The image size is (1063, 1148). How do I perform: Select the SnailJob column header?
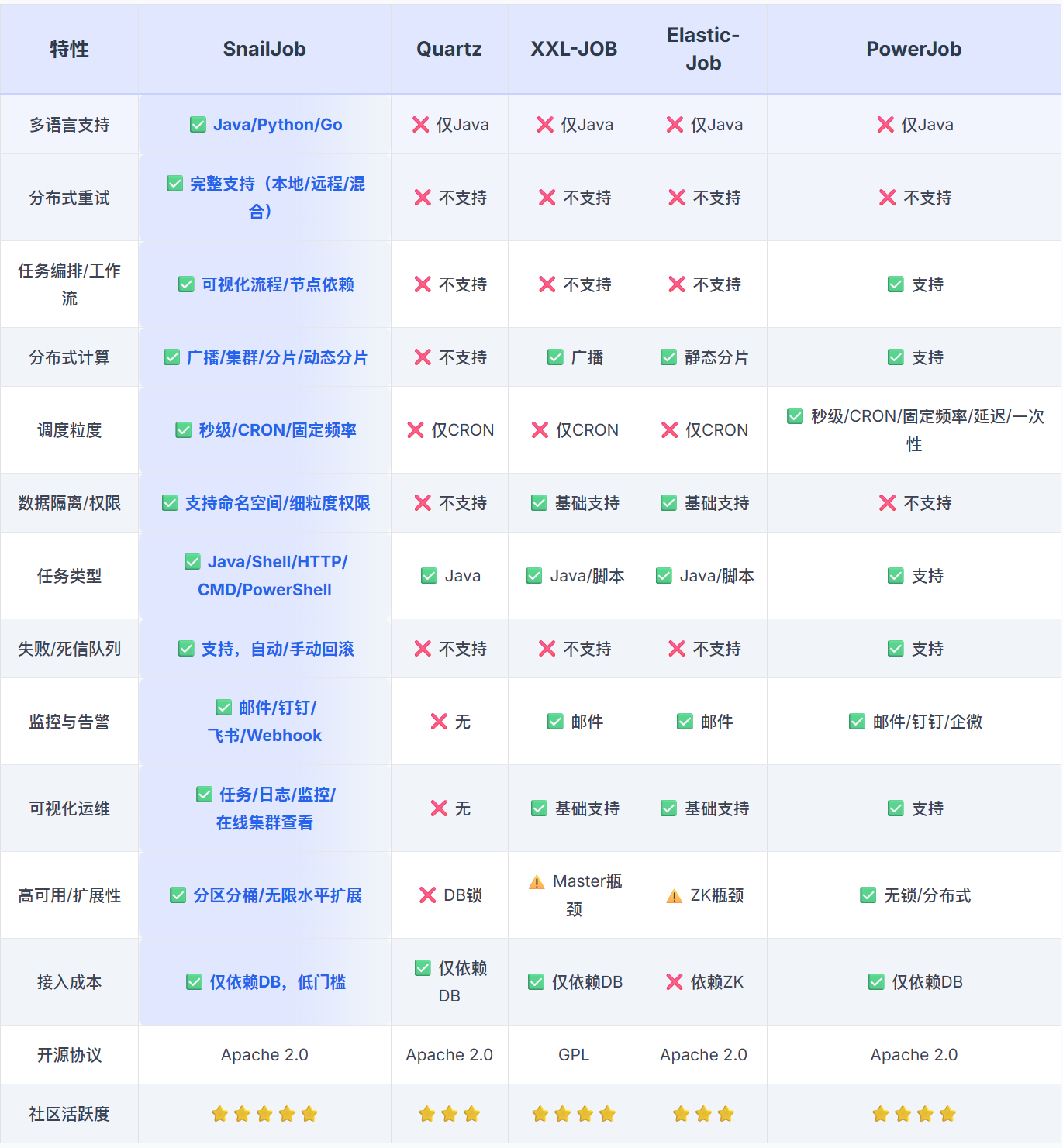[x=264, y=49]
